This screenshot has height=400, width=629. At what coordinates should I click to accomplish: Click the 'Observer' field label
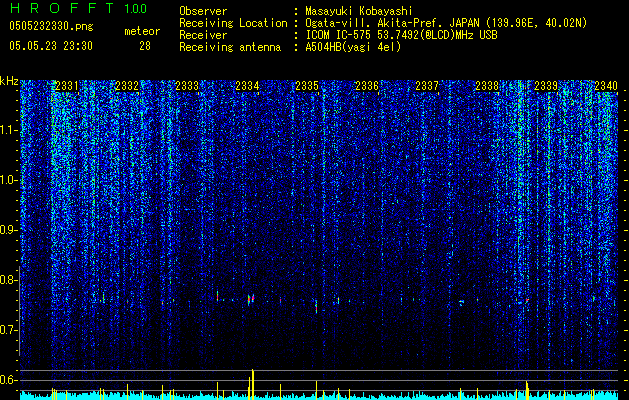[x=203, y=11]
